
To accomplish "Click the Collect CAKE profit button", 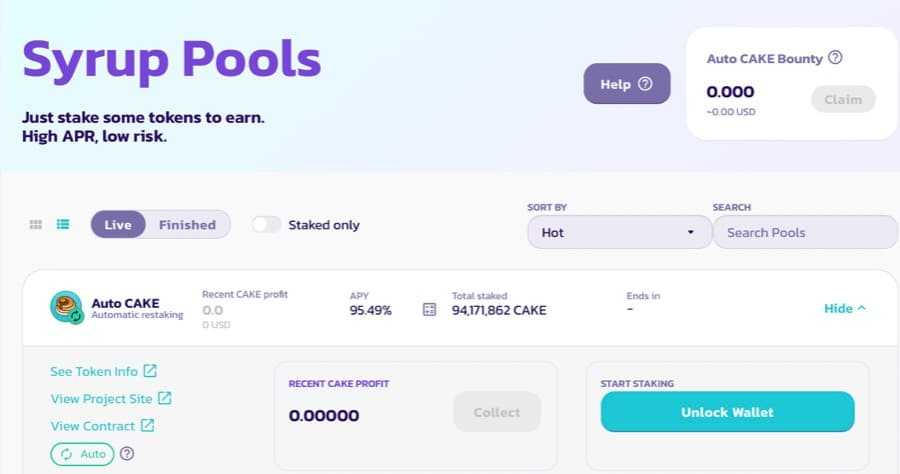I will point(497,412).
